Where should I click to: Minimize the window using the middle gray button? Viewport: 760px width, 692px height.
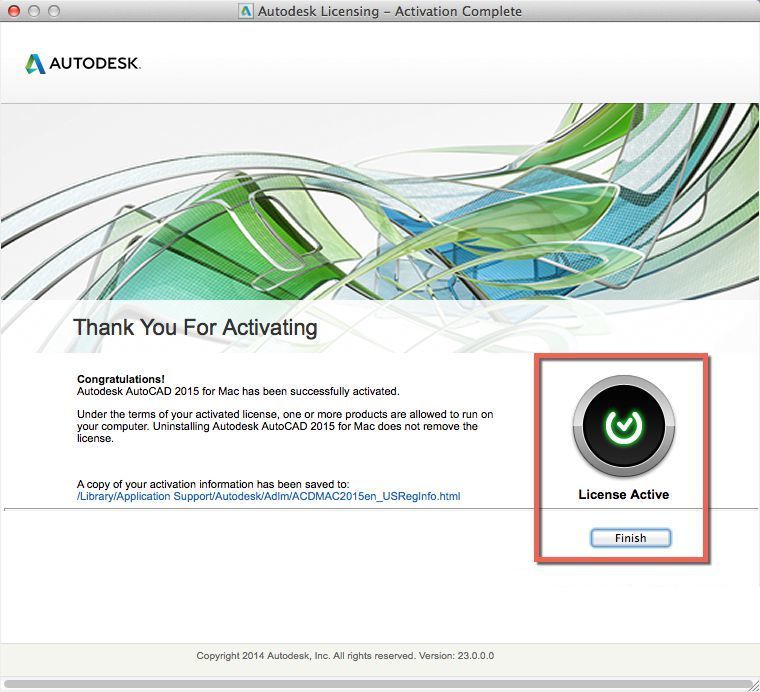point(34,11)
